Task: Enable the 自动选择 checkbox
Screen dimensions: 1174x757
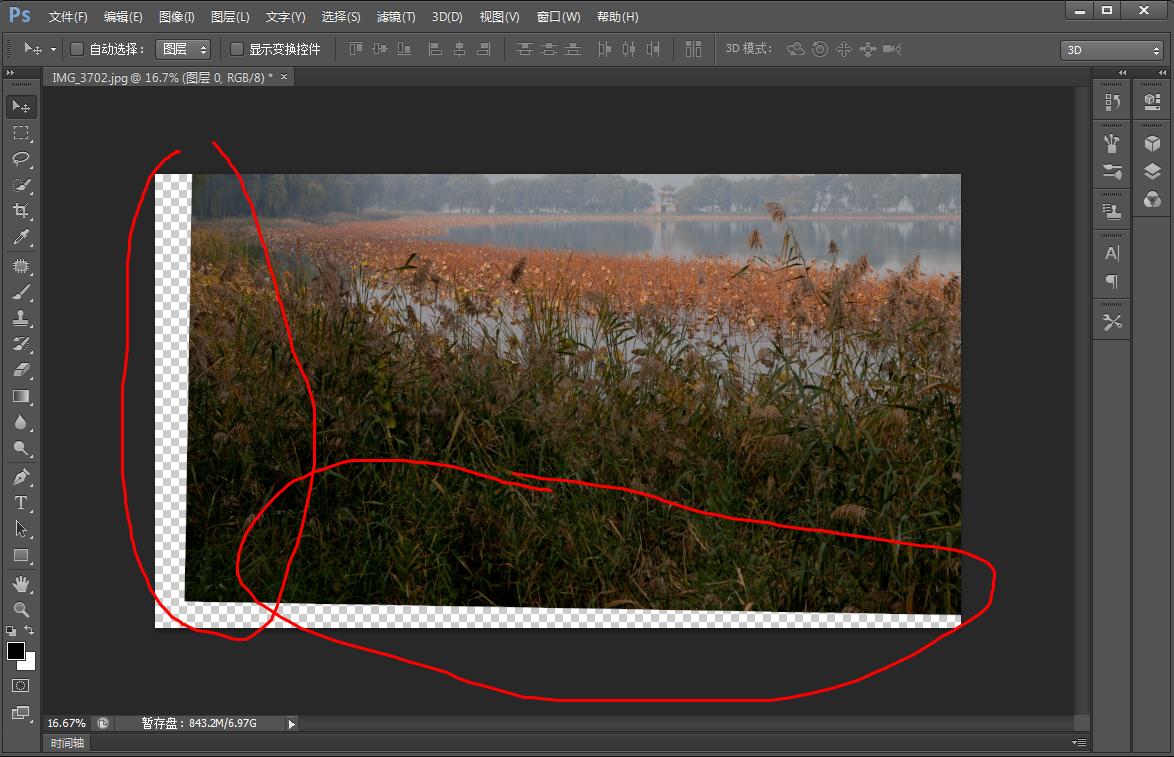Action: tap(77, 49)
